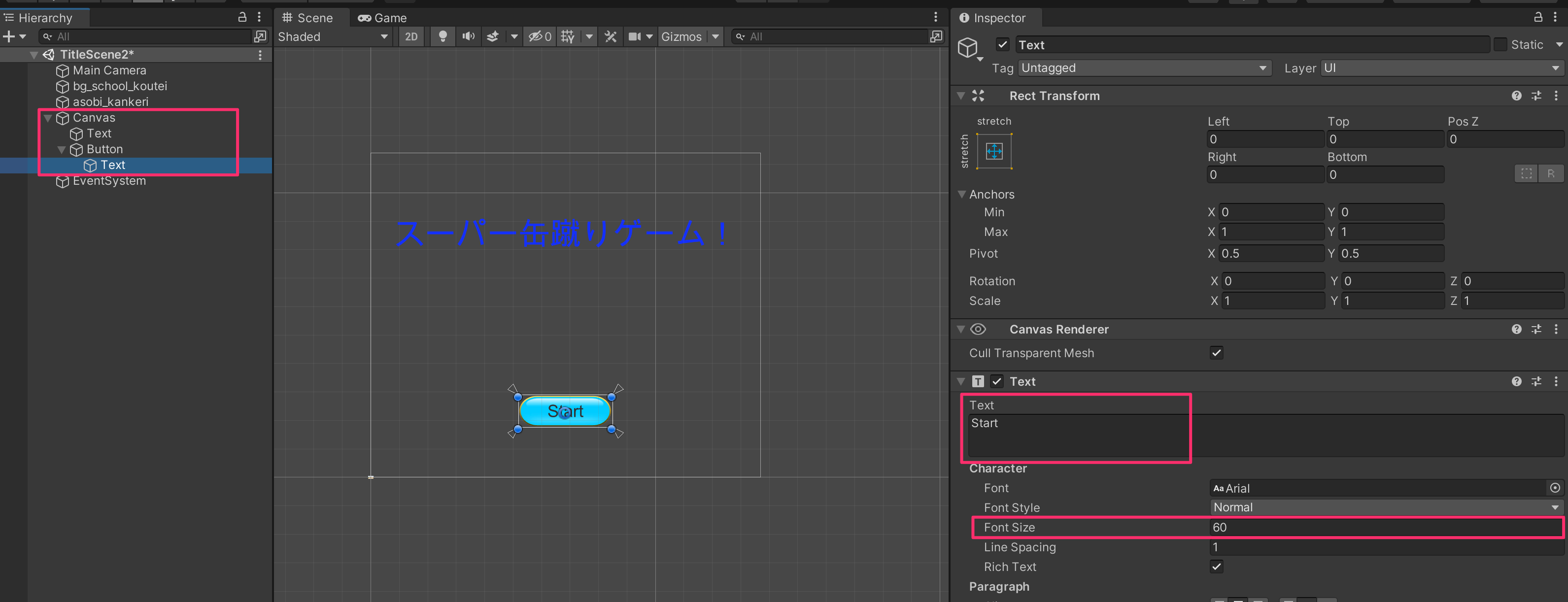Click the Font object picker circle
This screenshot has width=1568, height=602.
pyautogui.click(x=1554, y=488)
